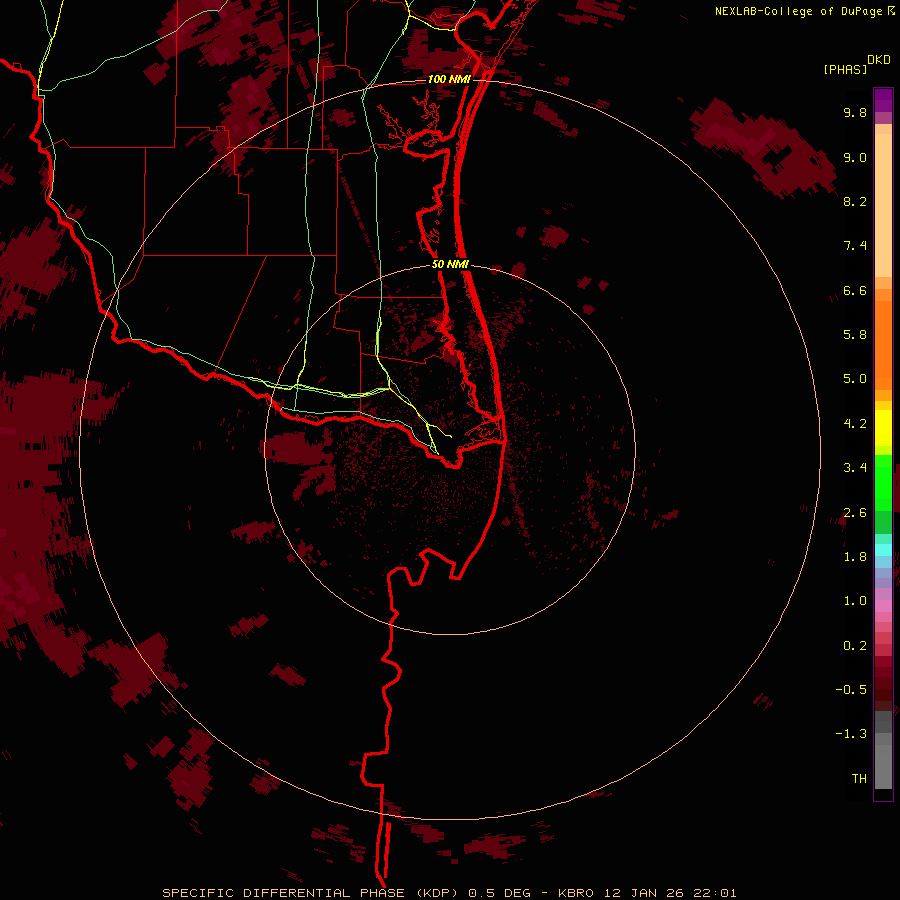Image resolution: width=900 pixels, height=900 pixels.
Task: Click the 3.4 color scale value
Action: (855, 468)
